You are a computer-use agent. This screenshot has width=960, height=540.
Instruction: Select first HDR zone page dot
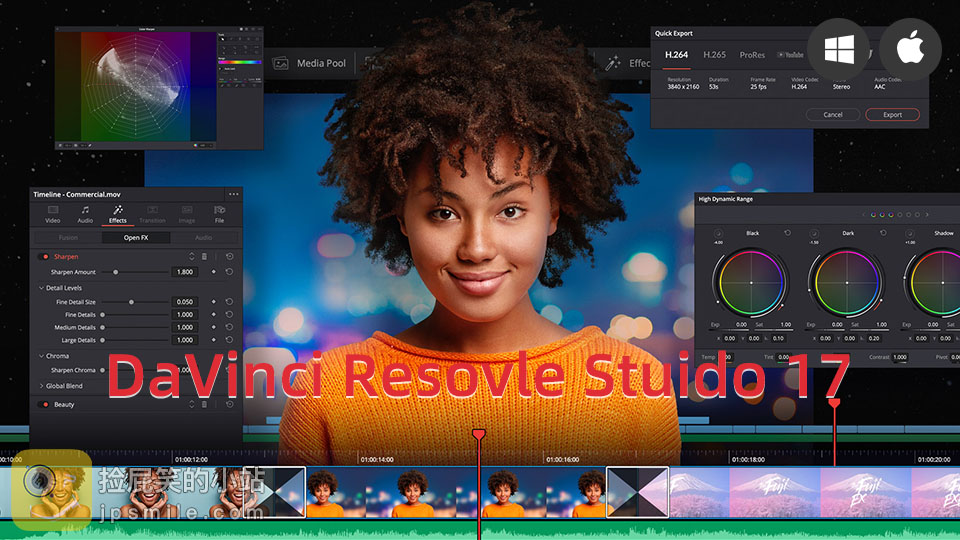pyautogui.click(x=873, y=215)
